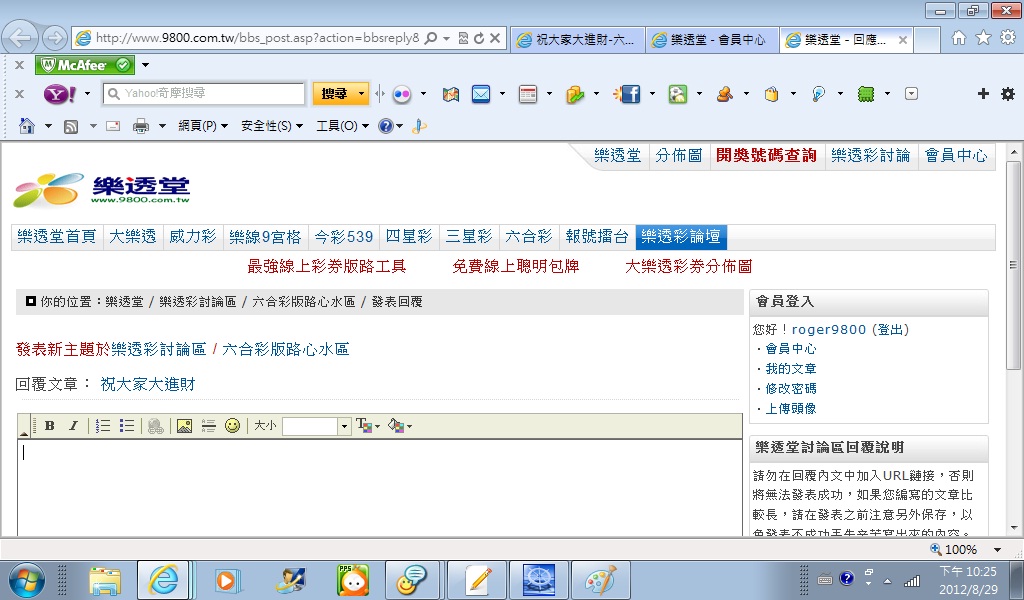Image resolution: width=1024 pixels, height=600 pixels.
Task: Toggle bold formatting in the reply editor
Action: point(49,426)
